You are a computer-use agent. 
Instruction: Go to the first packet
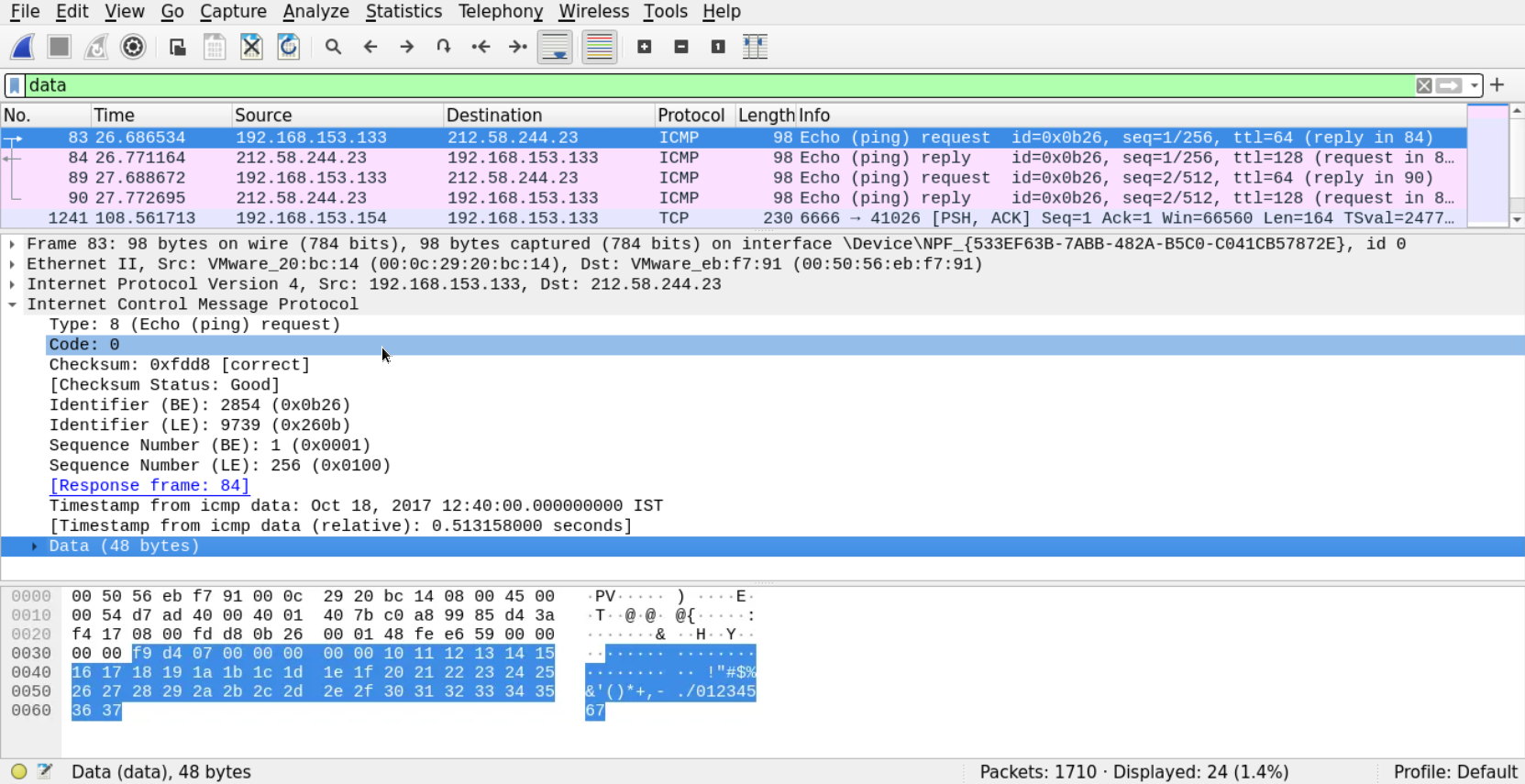pos(481,47)
